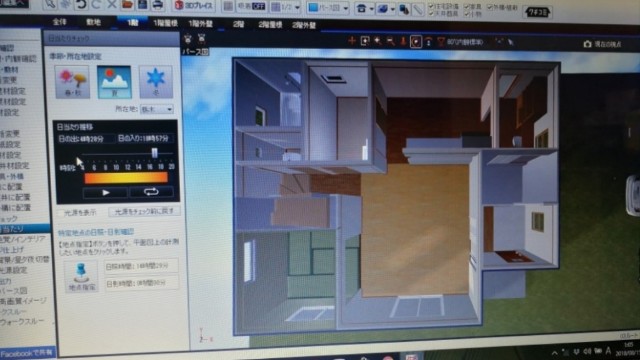
Task: Open the grid 1/2 dropdown
Action: [286, 7]
